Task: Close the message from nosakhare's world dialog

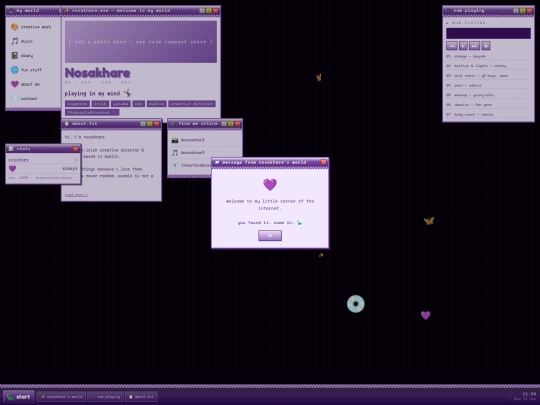Action: [x=323, y=162]
